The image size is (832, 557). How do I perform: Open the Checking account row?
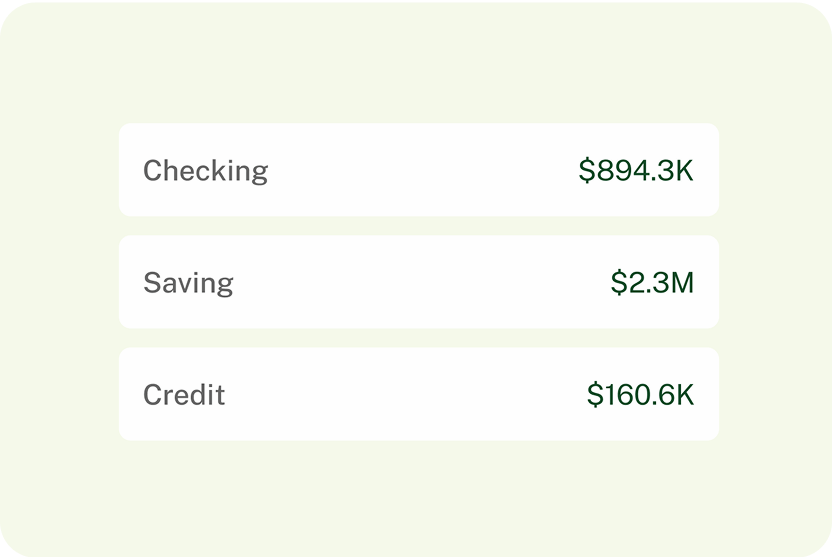pos(418,170)
